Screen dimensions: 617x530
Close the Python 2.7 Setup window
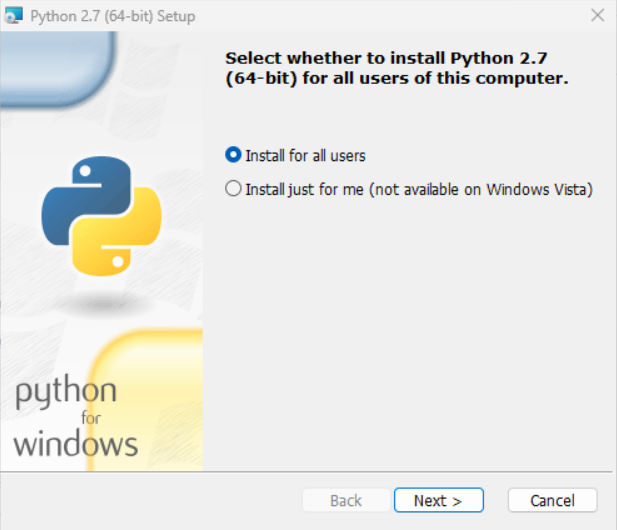[597, 16]
